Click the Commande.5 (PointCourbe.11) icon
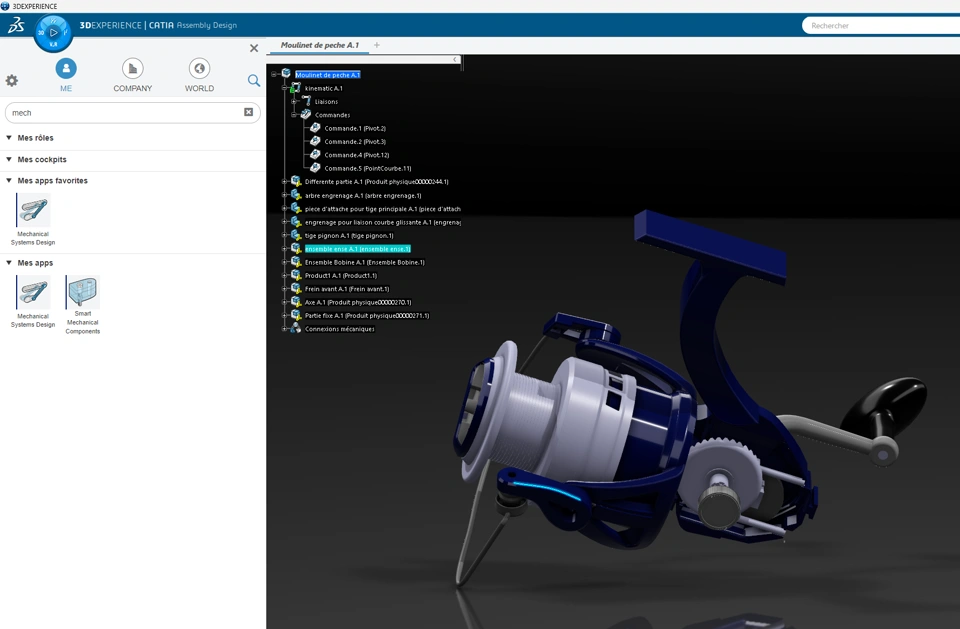This screenshot has height=629, width=960. (315, 168)
